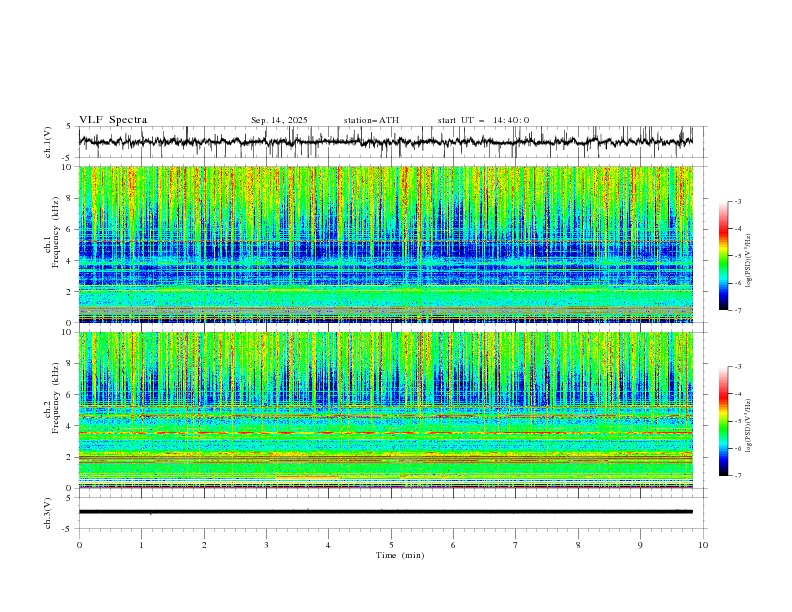Click the date 'Sep. 14, 2025'
Image resolution: width=792 pixels, height=612 pixels.
point(279,120)
